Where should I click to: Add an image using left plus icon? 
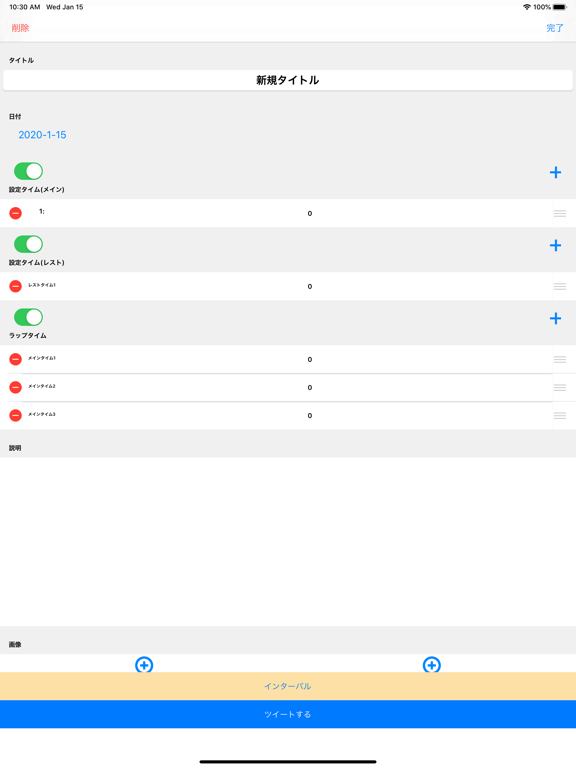144,665
